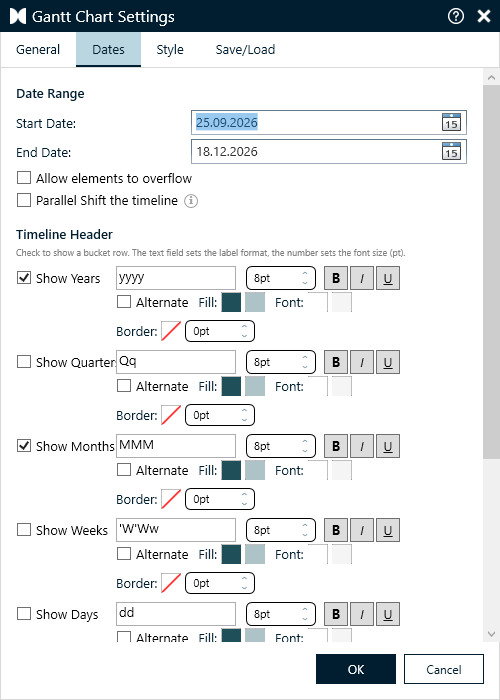Click the Years format field yyyy
Screen dimensions: 500x700
[x=176, y=278]
